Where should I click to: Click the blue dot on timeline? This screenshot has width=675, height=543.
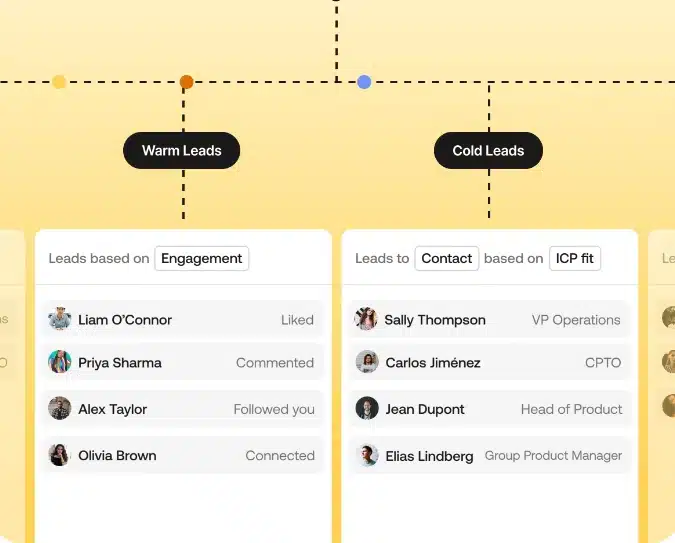(364, 82)
